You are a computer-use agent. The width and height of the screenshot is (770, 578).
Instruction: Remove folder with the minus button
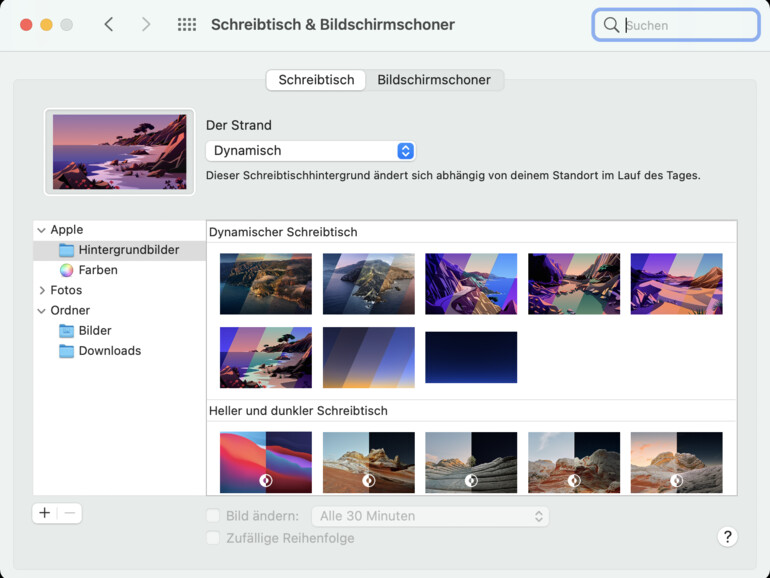tap(70, 513)
